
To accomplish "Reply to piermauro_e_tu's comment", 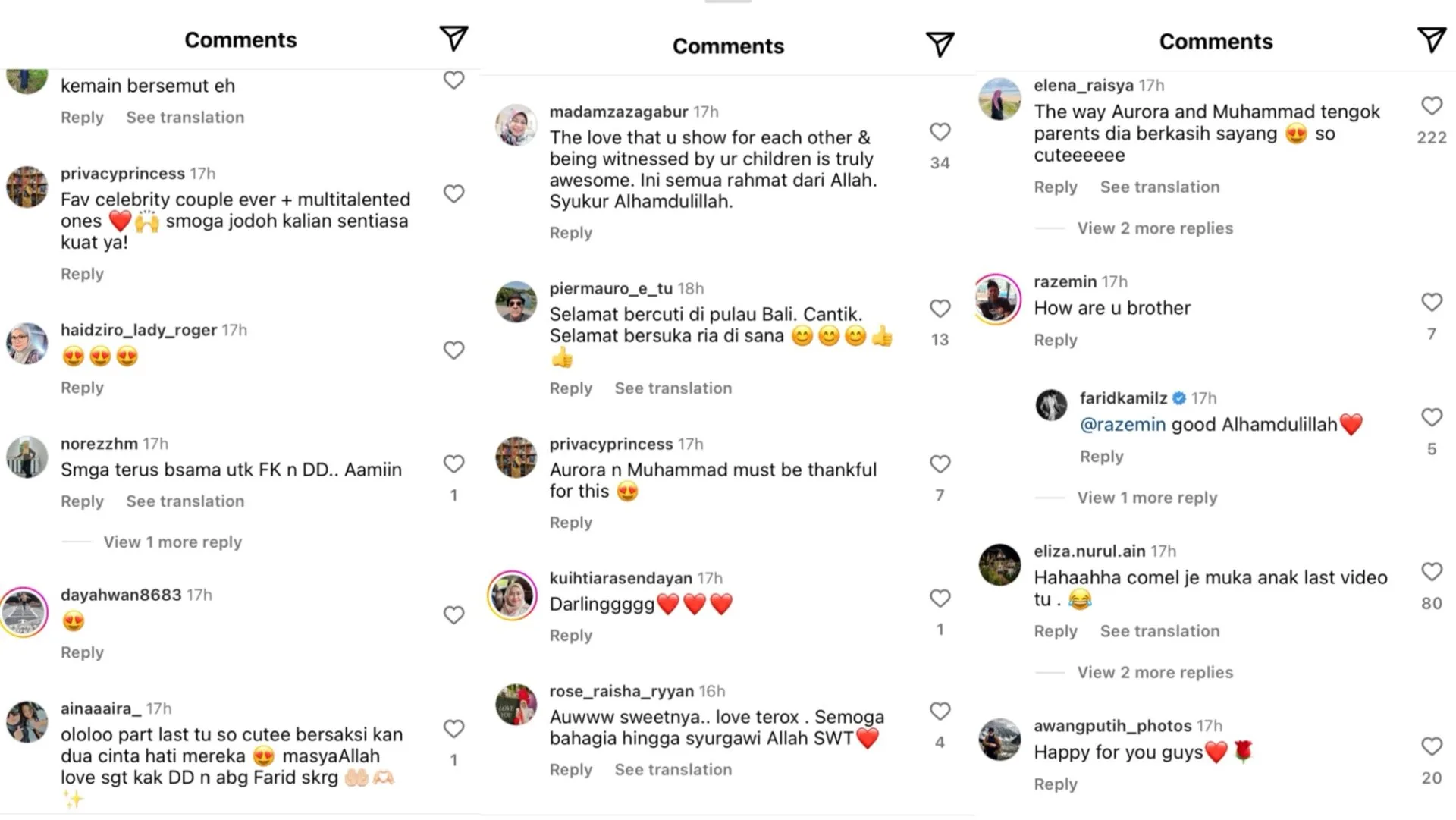I will [570, 388].
